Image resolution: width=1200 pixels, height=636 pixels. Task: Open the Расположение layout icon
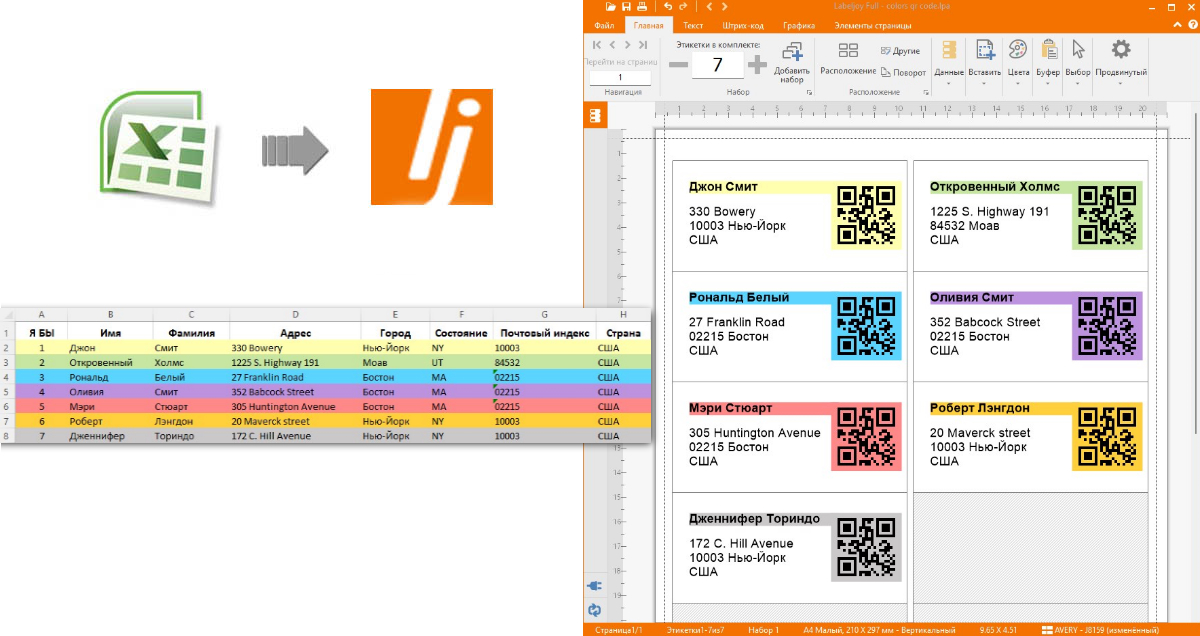point(848,58)
